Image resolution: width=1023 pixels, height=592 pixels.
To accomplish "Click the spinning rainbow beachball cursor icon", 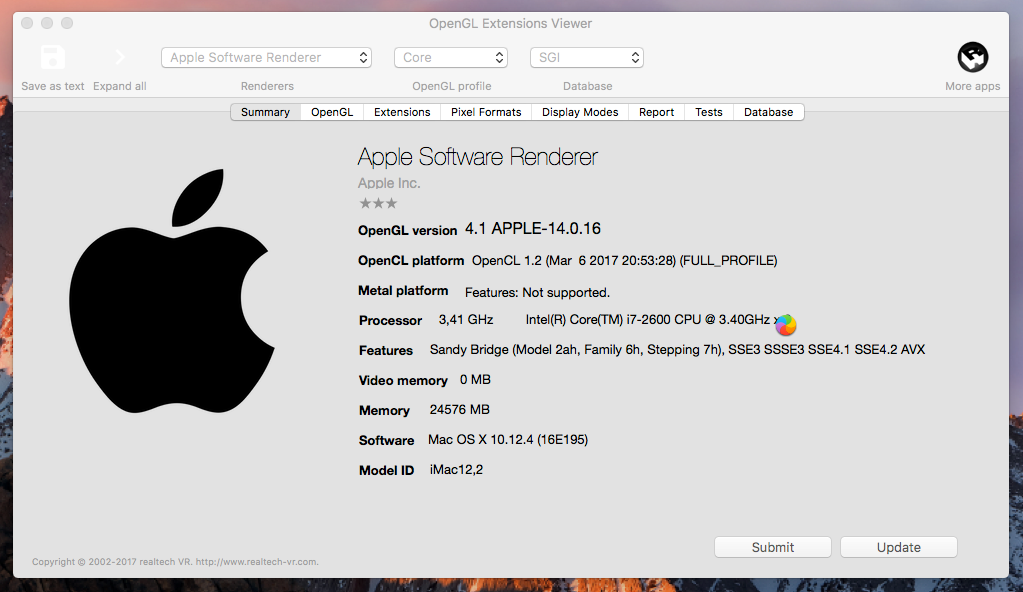I will 786,324.
